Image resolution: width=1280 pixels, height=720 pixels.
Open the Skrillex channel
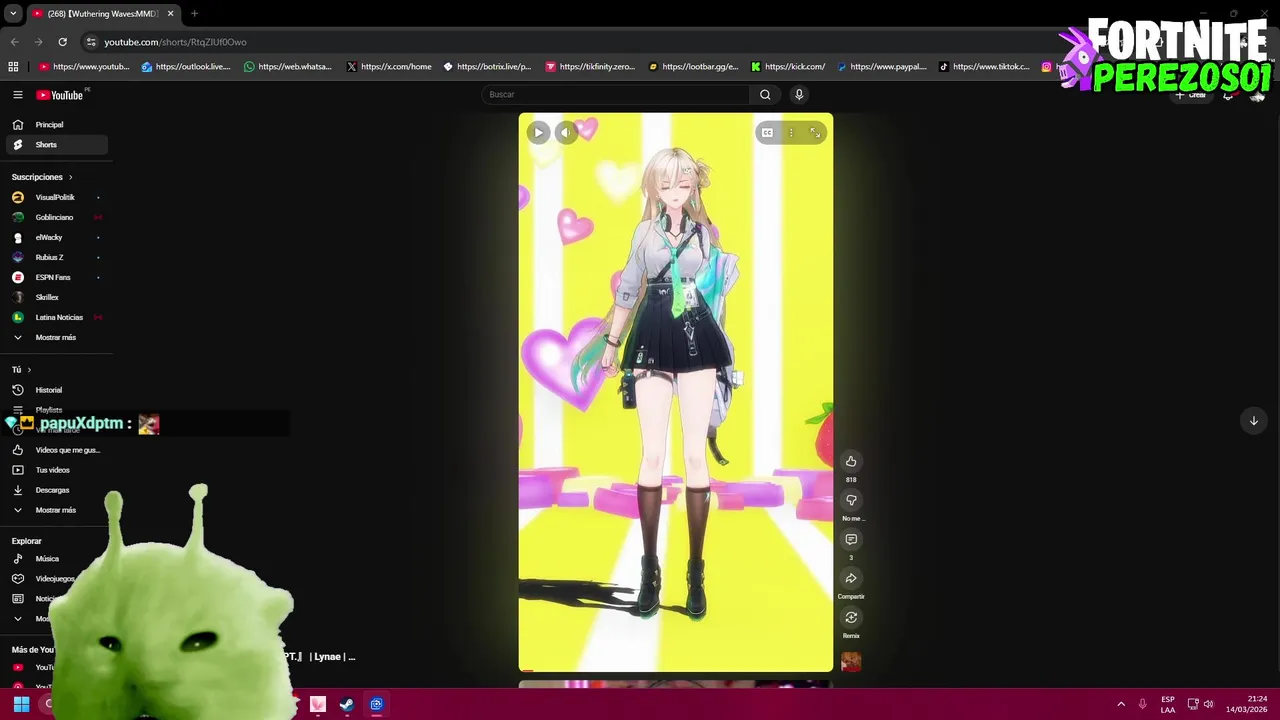[57, 297]
